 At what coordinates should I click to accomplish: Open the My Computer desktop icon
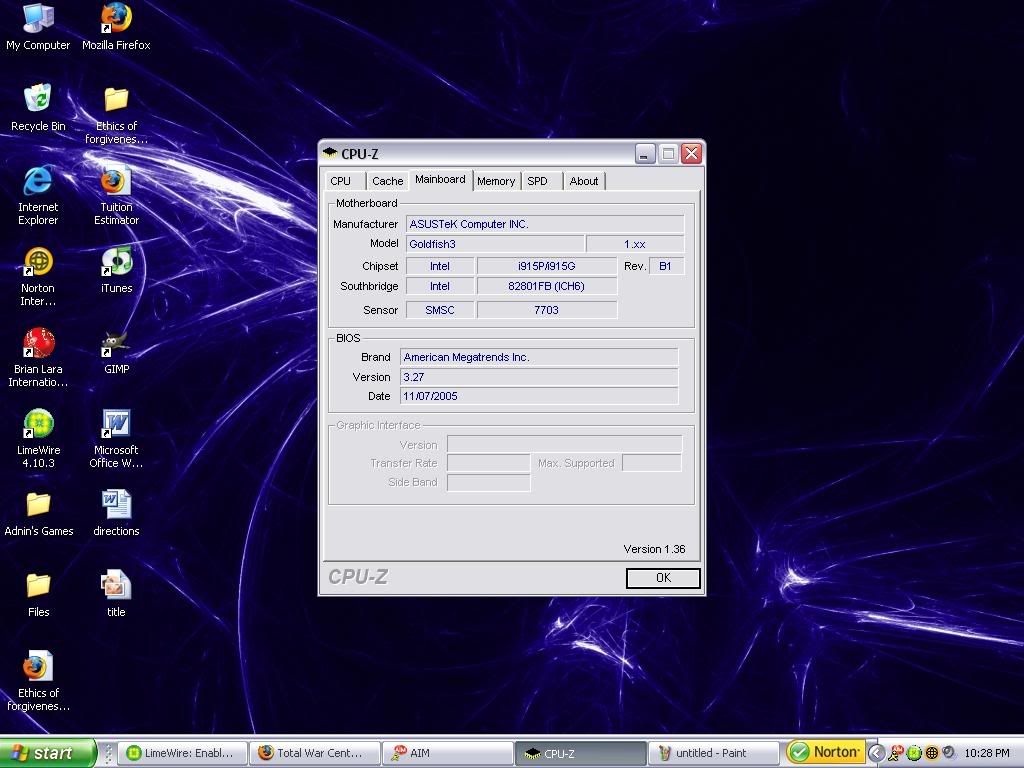[38, 20]
